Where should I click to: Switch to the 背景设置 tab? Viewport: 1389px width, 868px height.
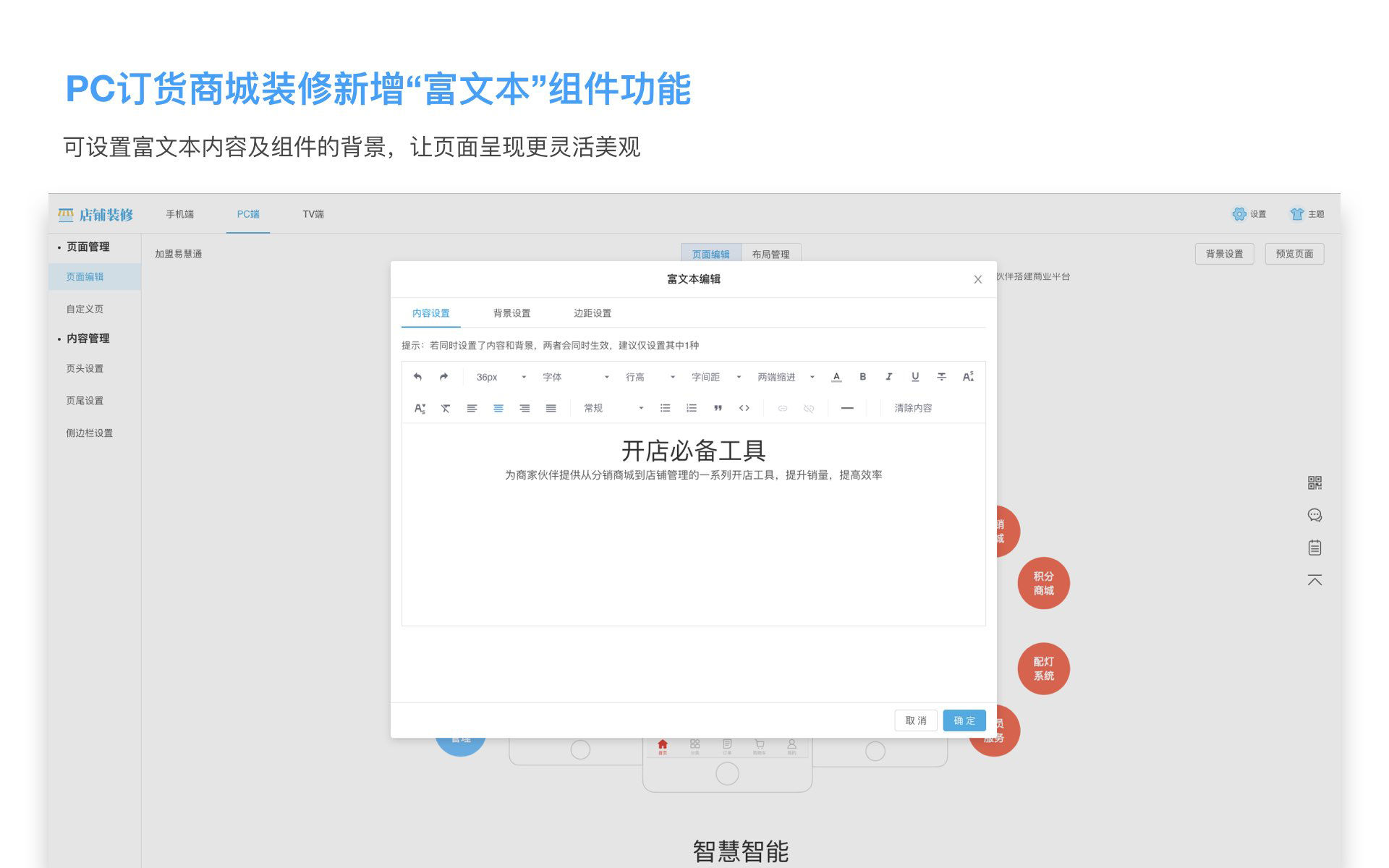[511, 313]
